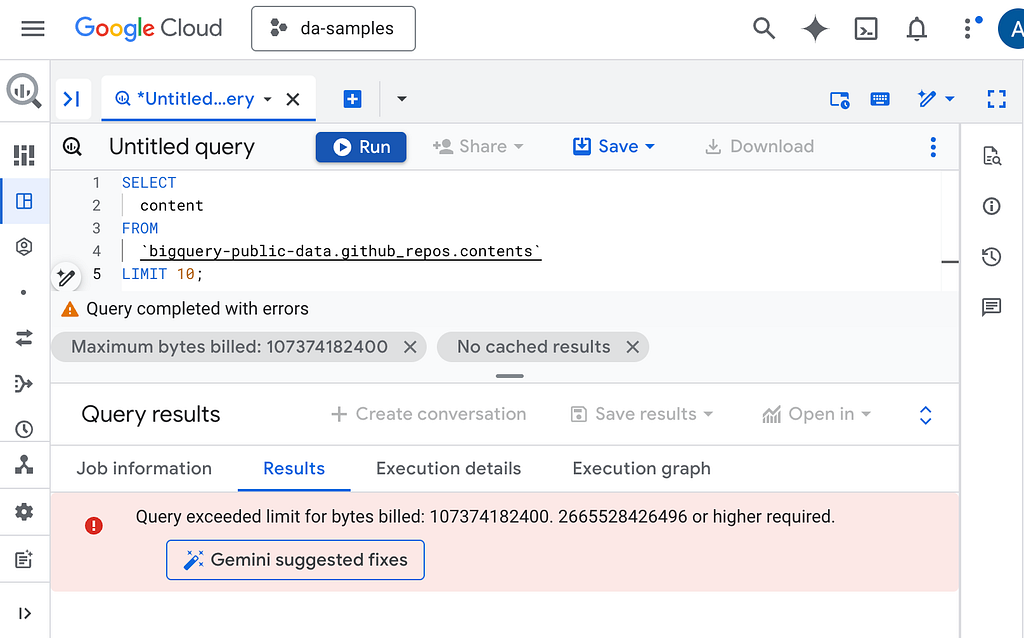Click the BigQuery product logo icon

(x=24, y=91)
